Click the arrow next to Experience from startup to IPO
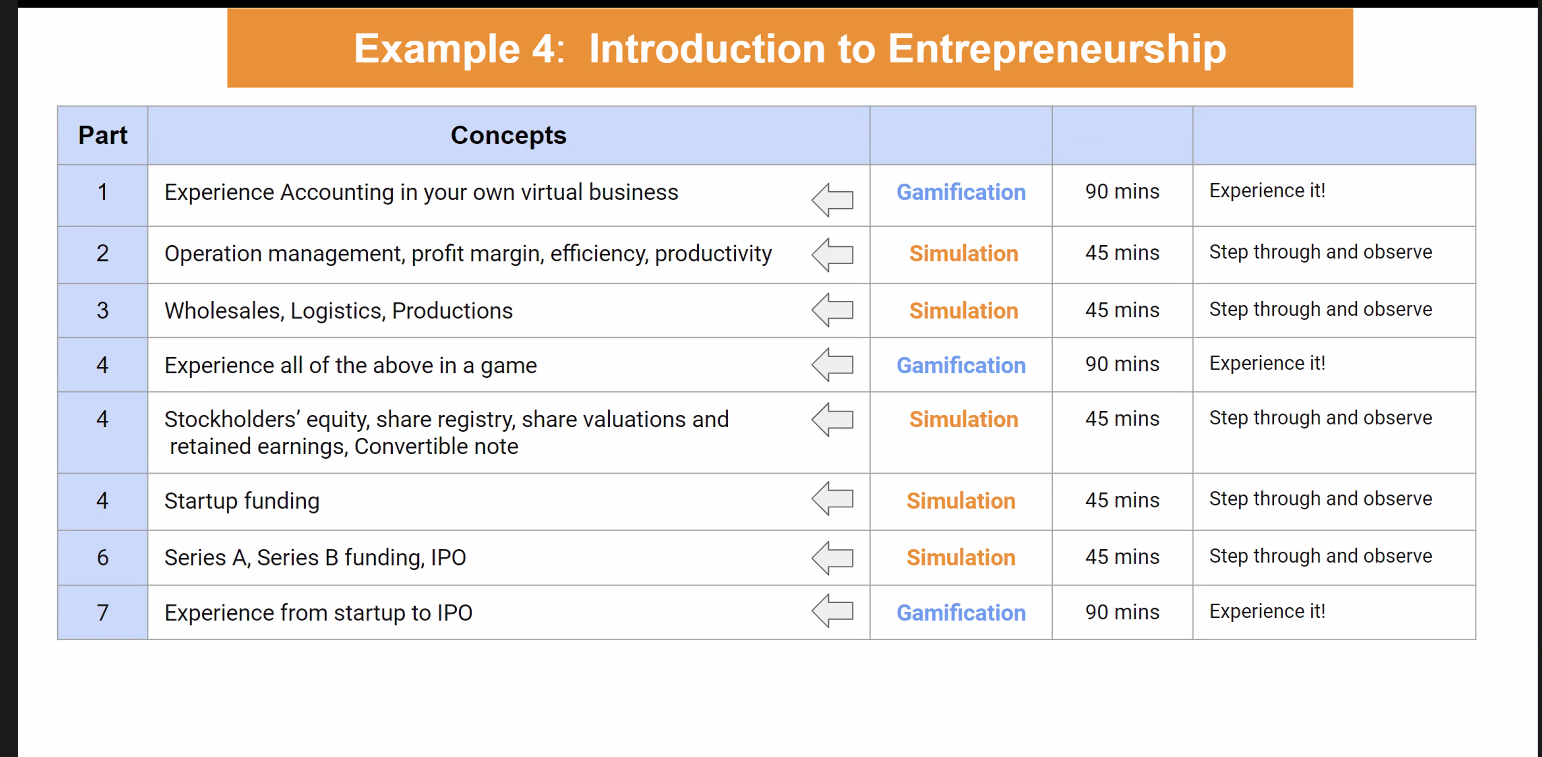This screenshot has height=757, width=1542. tap(832, 610)
